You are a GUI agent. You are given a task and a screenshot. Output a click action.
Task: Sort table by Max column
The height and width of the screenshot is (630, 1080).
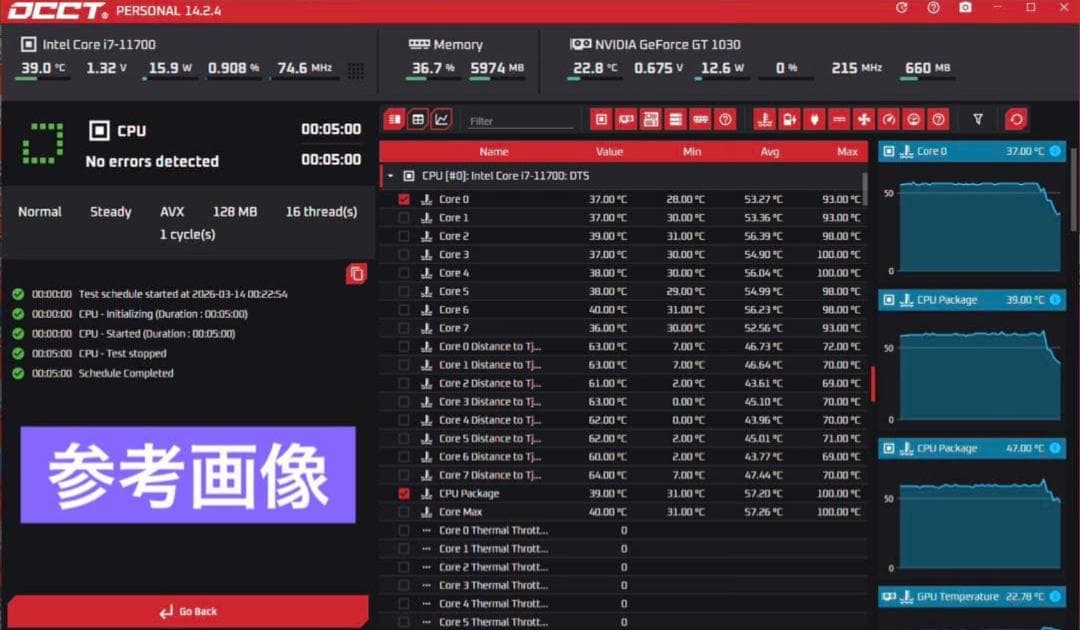[x=847, y=151]
